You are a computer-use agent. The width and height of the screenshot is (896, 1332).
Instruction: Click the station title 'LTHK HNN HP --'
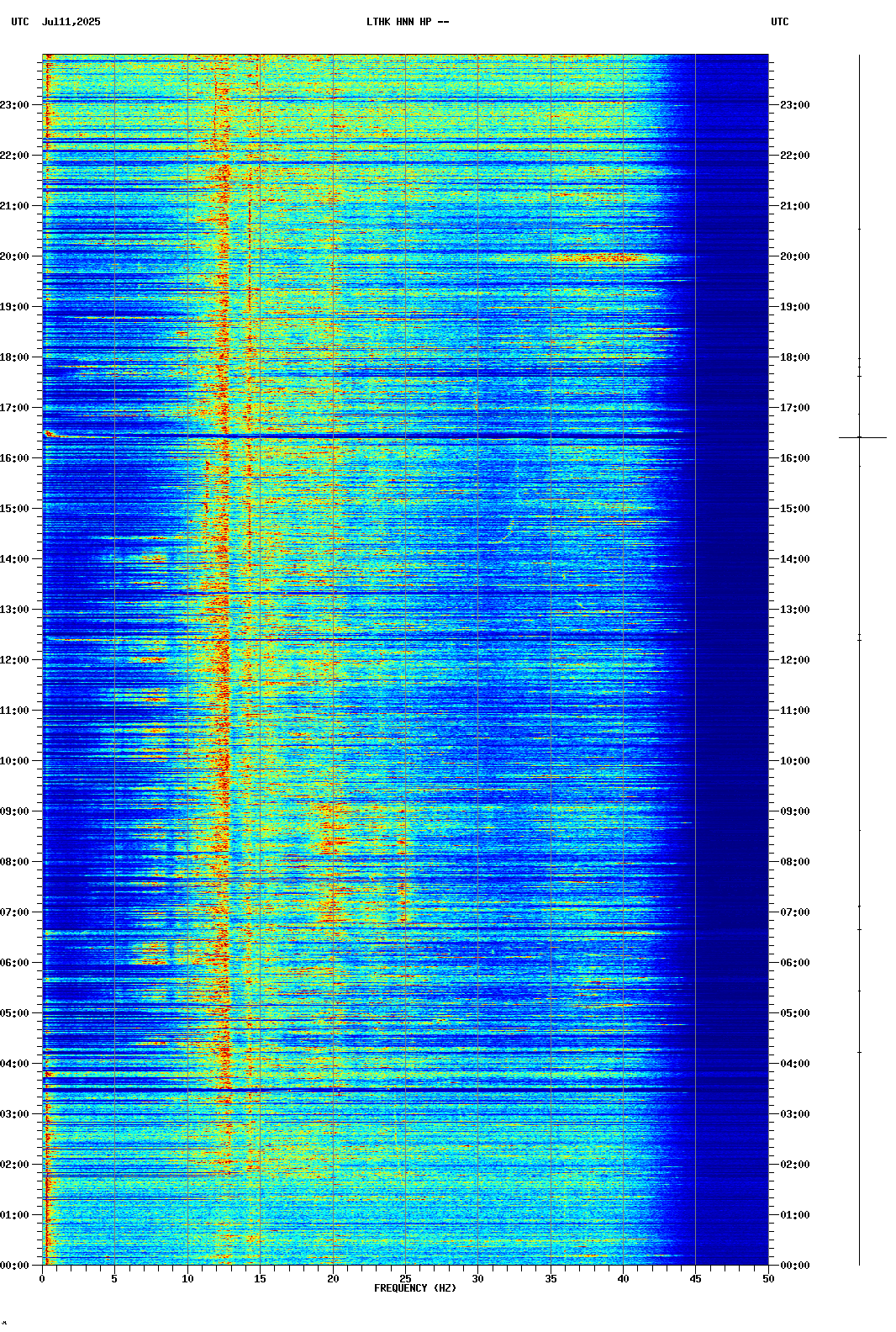(x=408, y=22)
